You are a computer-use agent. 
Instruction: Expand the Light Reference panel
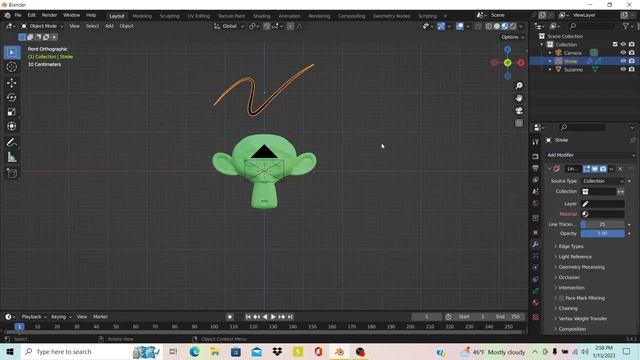point(575,257)
